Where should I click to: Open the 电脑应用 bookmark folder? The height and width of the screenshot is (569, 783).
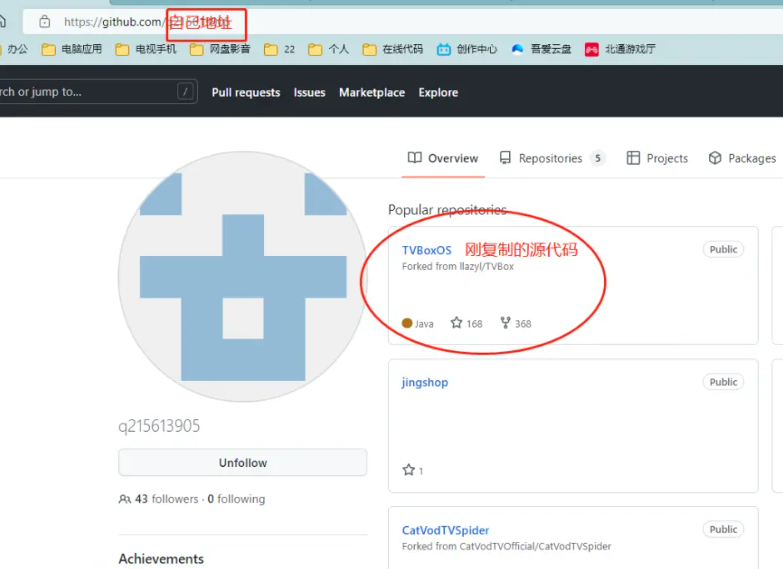point(72,49)
